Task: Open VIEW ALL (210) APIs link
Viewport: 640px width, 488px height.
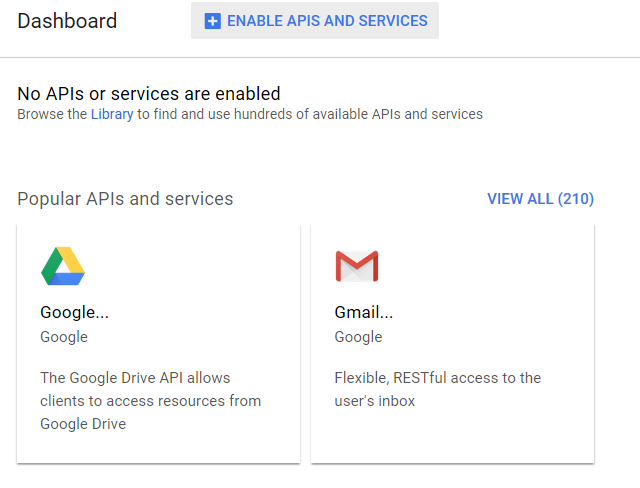Action: 540,199
